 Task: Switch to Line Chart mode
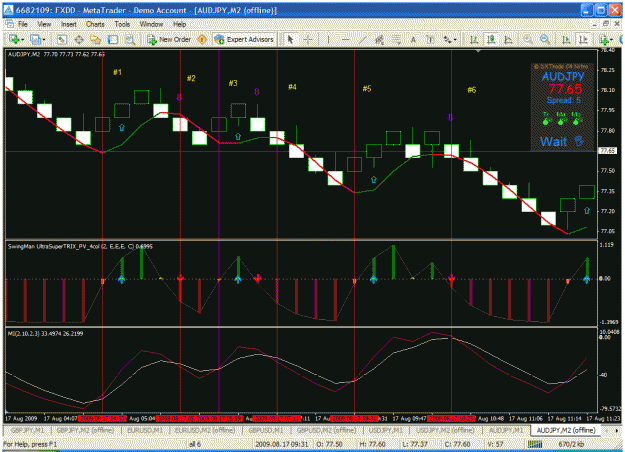click(x=508, y=39)
